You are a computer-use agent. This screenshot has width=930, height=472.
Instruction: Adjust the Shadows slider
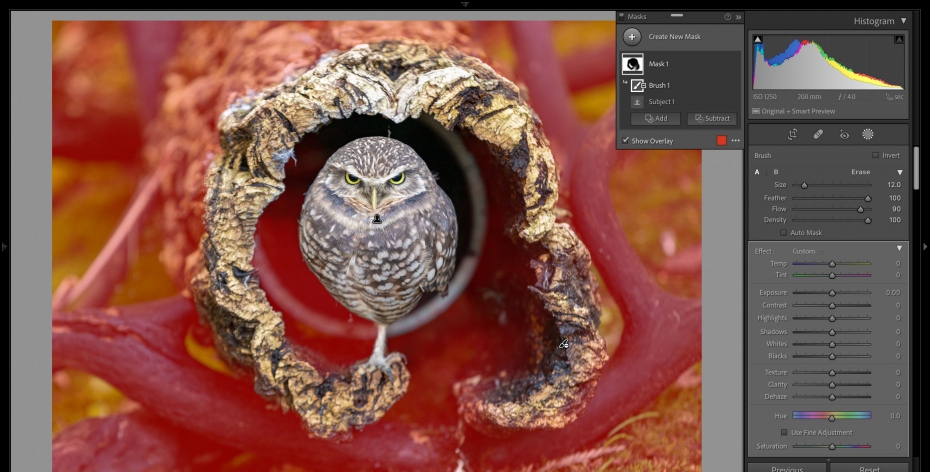click(x=832, y=332)
